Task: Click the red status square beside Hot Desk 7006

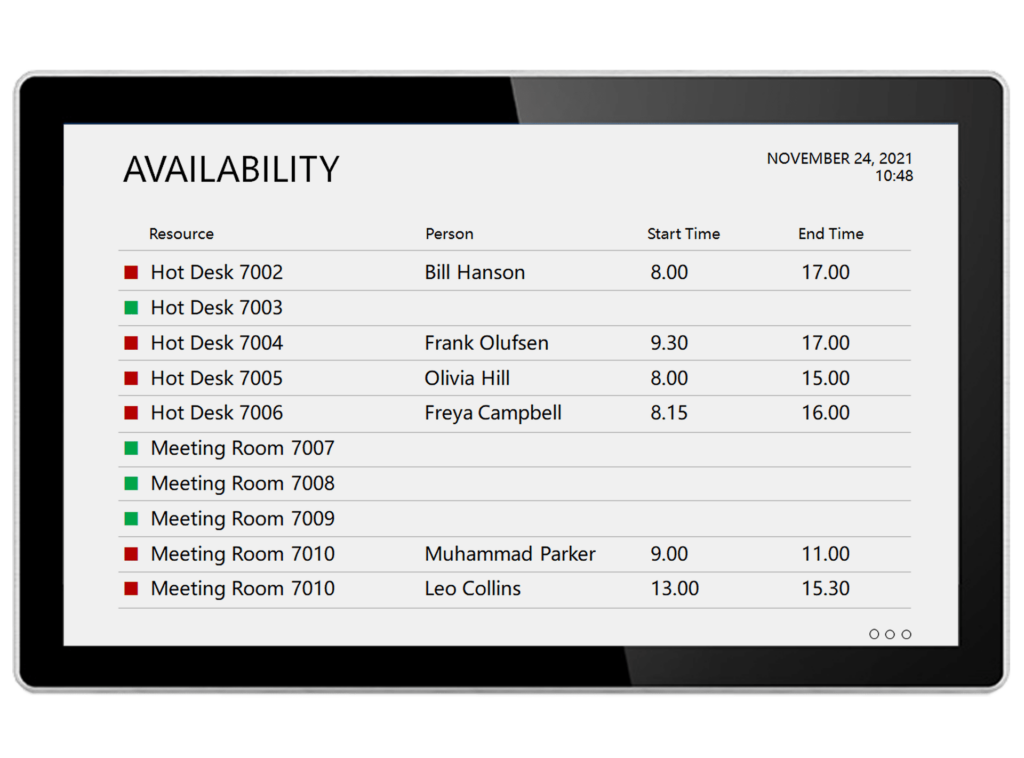Action: (131, 413)
